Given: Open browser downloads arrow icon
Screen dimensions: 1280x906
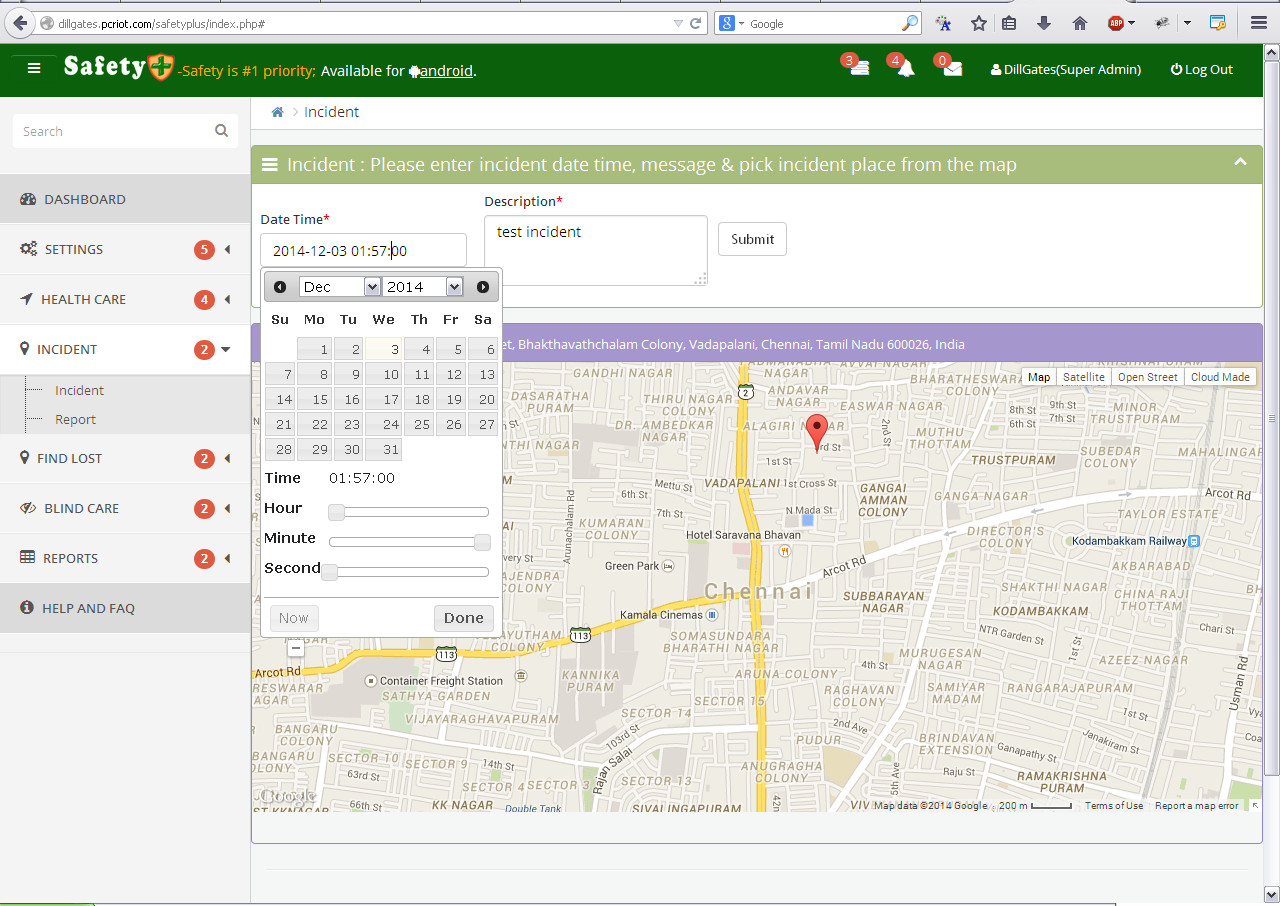Looking at the screenshot, I should [1044, 23].
